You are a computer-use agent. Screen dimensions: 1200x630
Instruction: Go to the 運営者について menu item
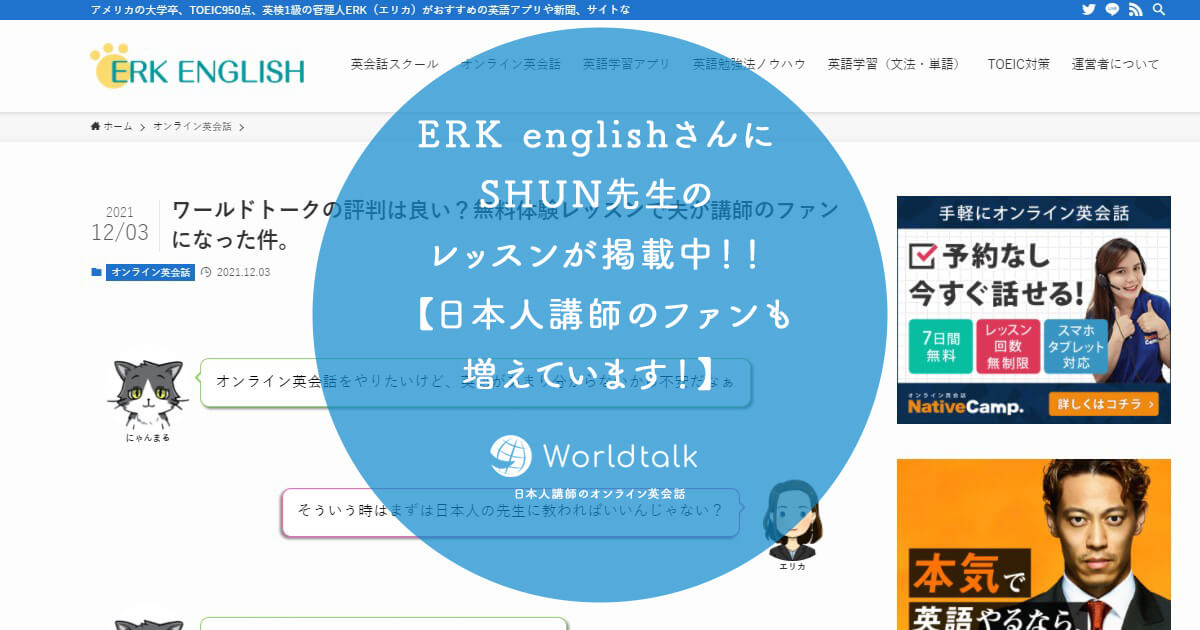click(x=1115, y=64)
